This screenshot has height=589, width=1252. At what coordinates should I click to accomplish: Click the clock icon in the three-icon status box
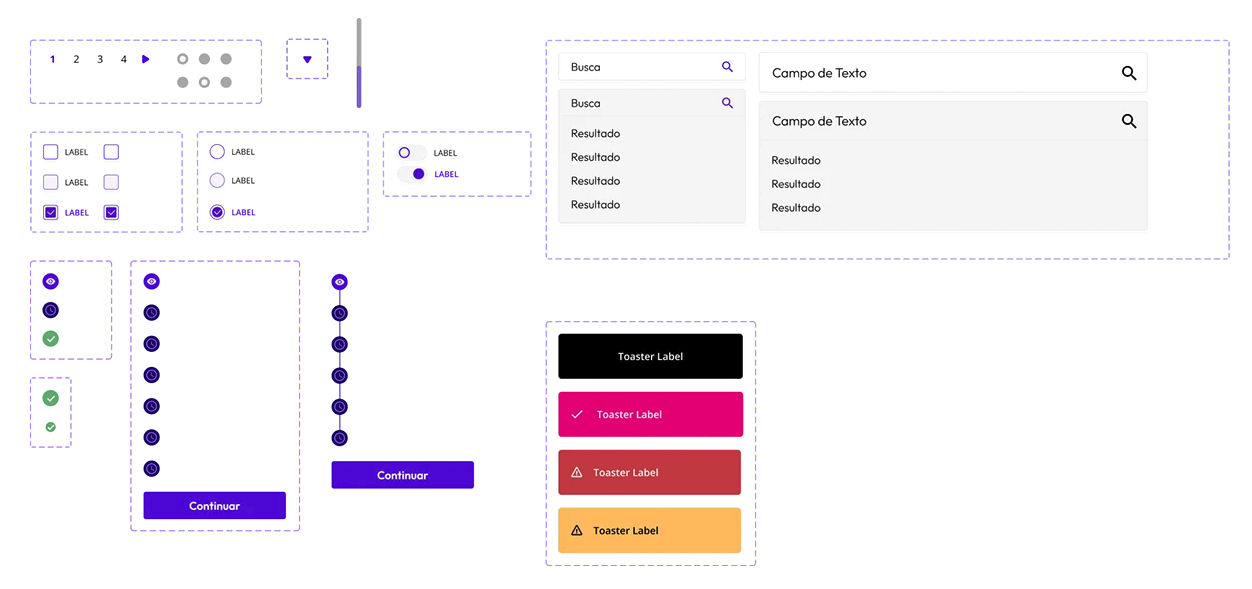(x=51, y=310)
